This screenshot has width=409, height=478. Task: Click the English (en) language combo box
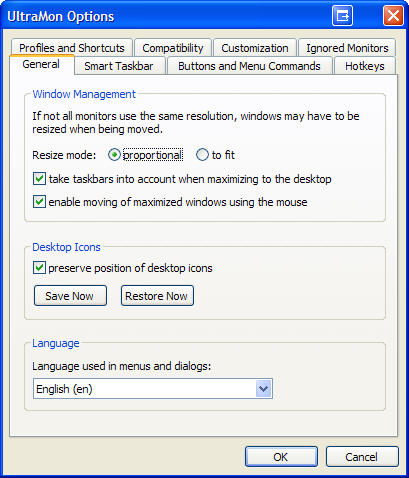153,389
